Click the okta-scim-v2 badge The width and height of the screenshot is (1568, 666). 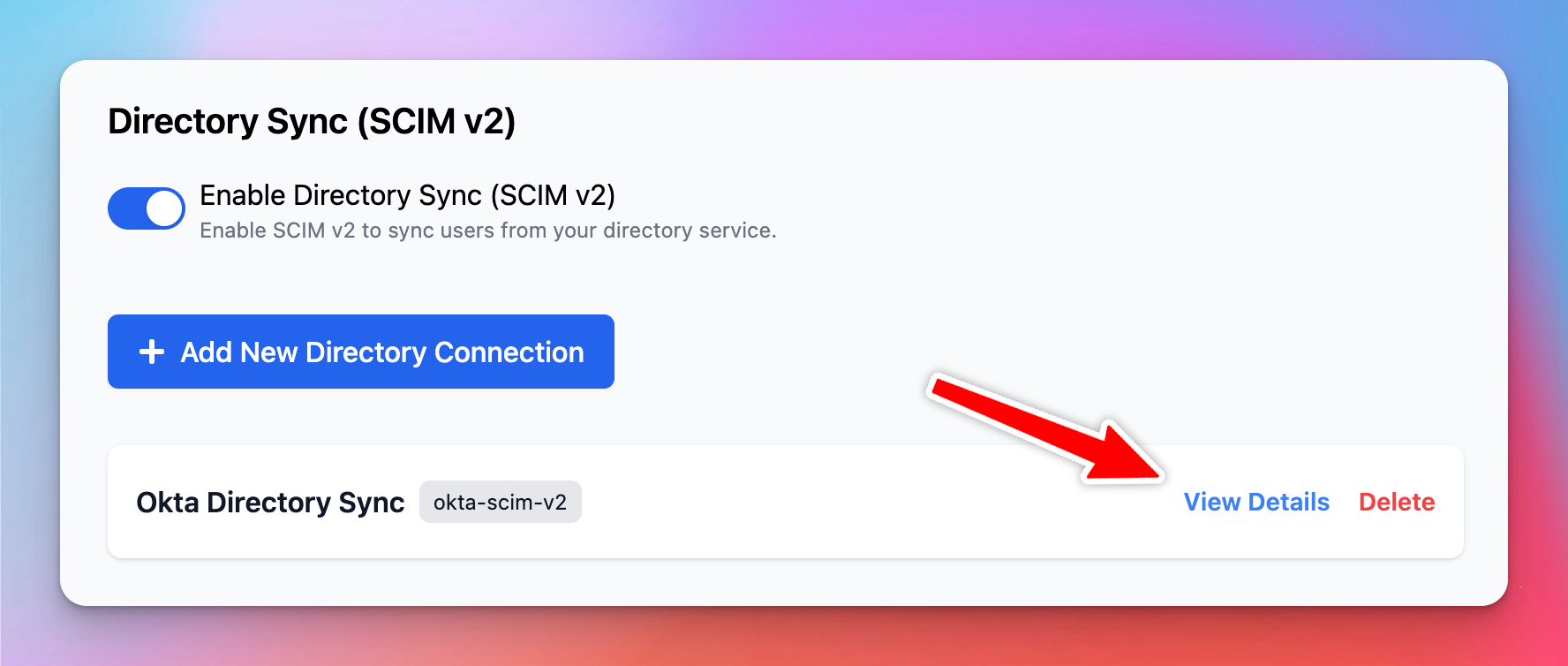click(x=500, y=502)
